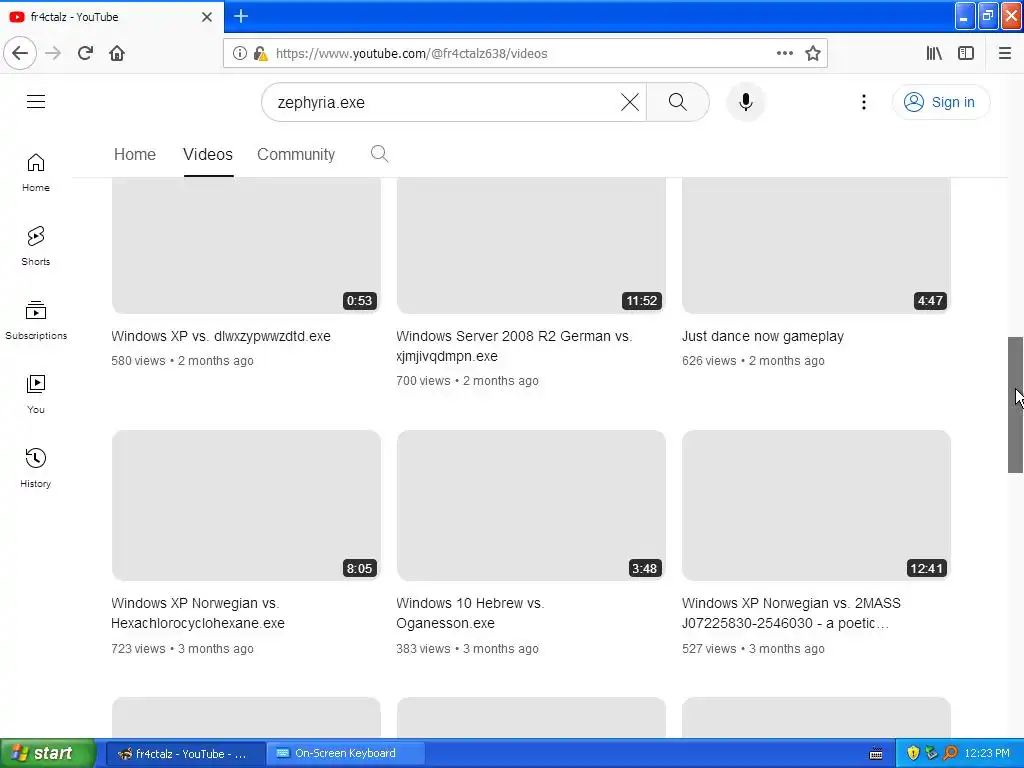Open a new browser tab
The width and height of the screenshot is (1024, 768).
coord(241,16)
